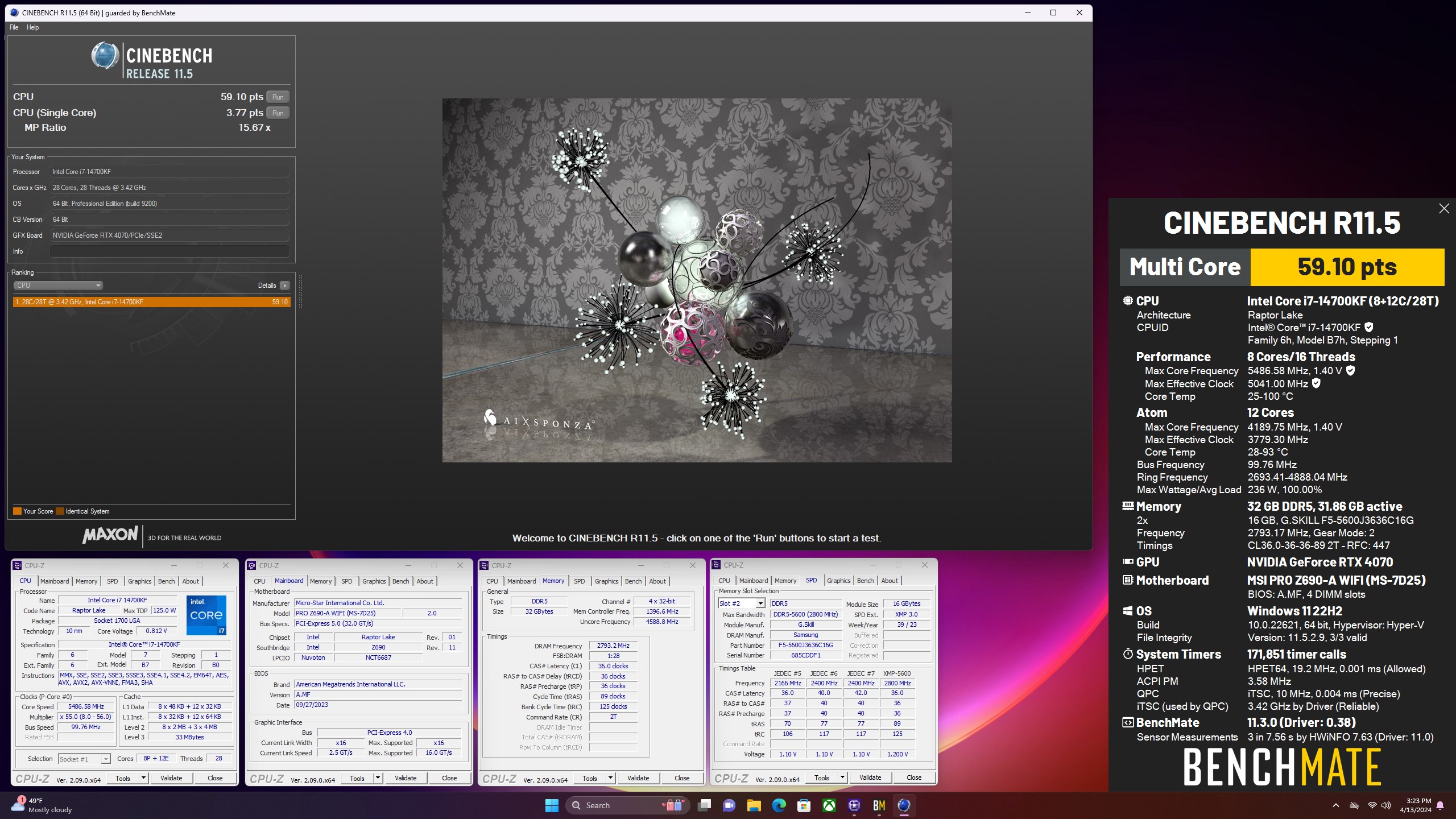Open the volume speaker tray icon
Screen dimensions: 1456x819
coord(1386,805)
